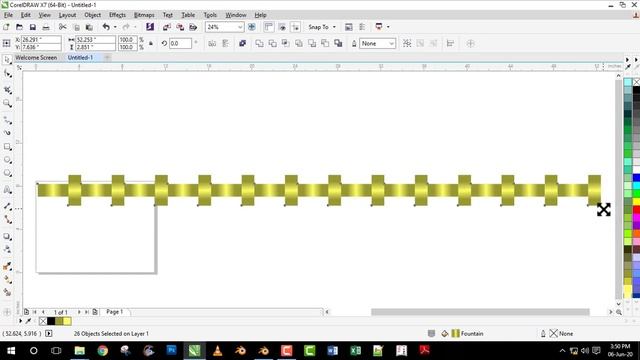Click the Import icon
This screenshot has height=360, width=640.
pyautogui.click(x=167, y=27)
